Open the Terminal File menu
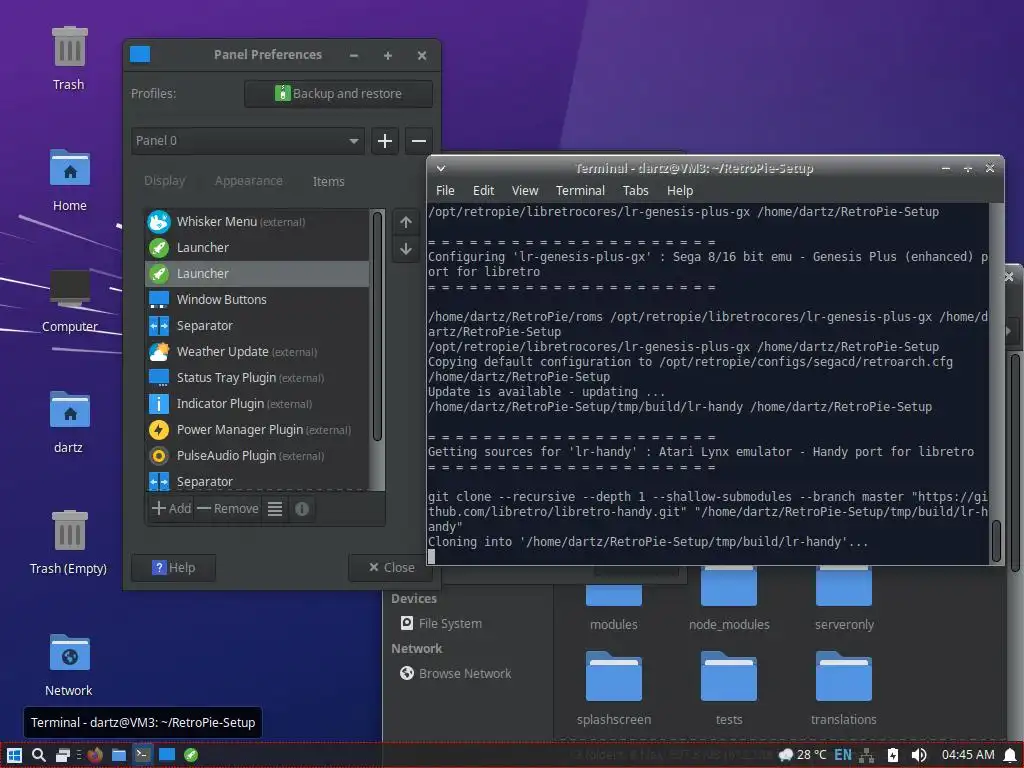This screenshot has width=1024, height=768. point(445,191)
